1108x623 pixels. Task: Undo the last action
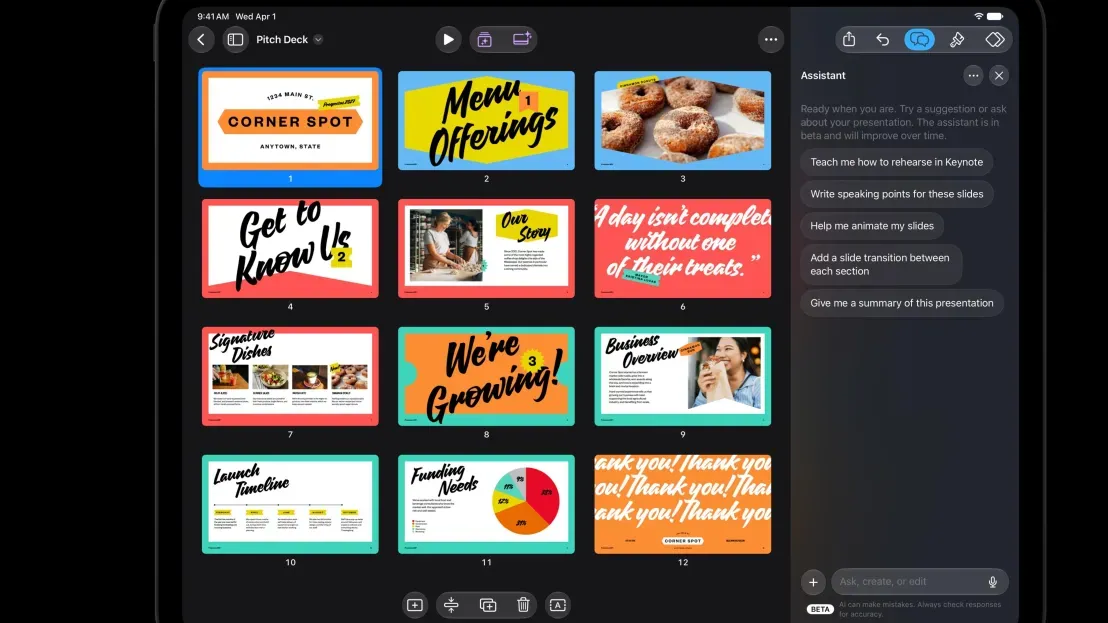pyautogui.click(x=883, y=40)
